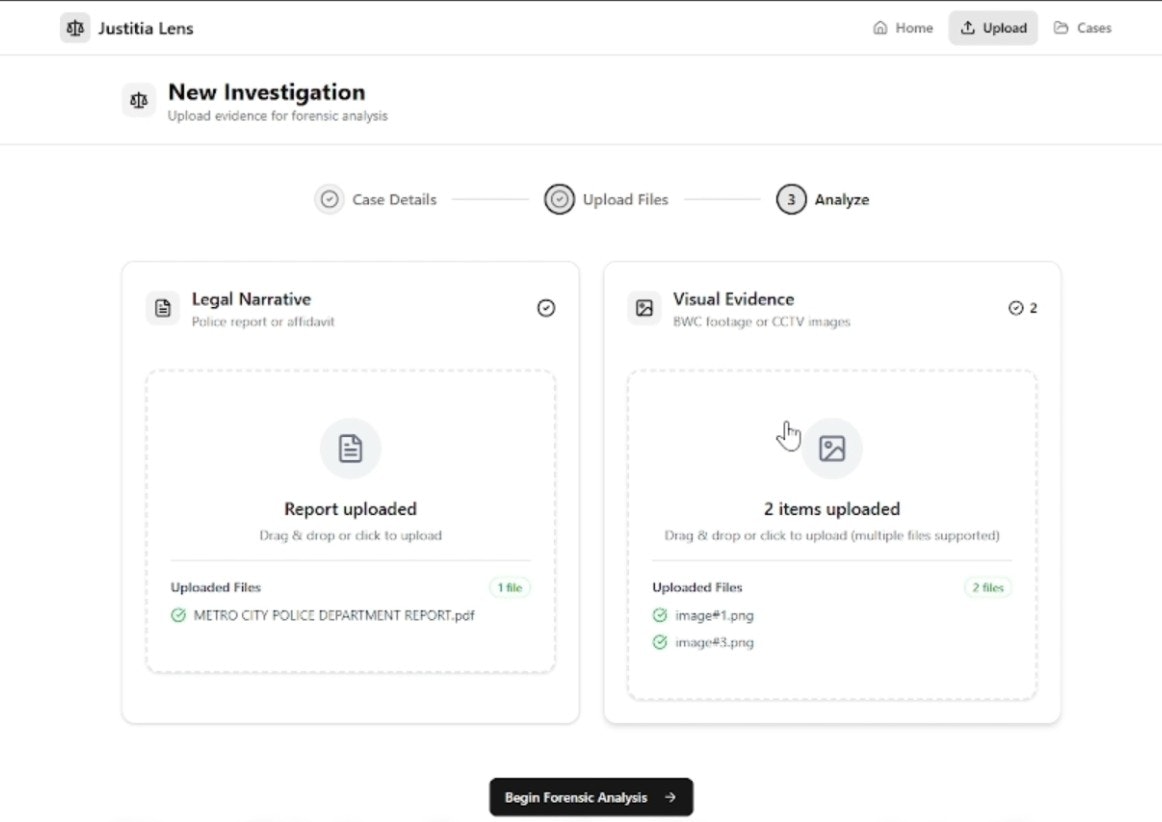Switch to the Cases navigation item
This screenshot has width=1162, height=822.
pyautogui.click(x=1093, y=27)
